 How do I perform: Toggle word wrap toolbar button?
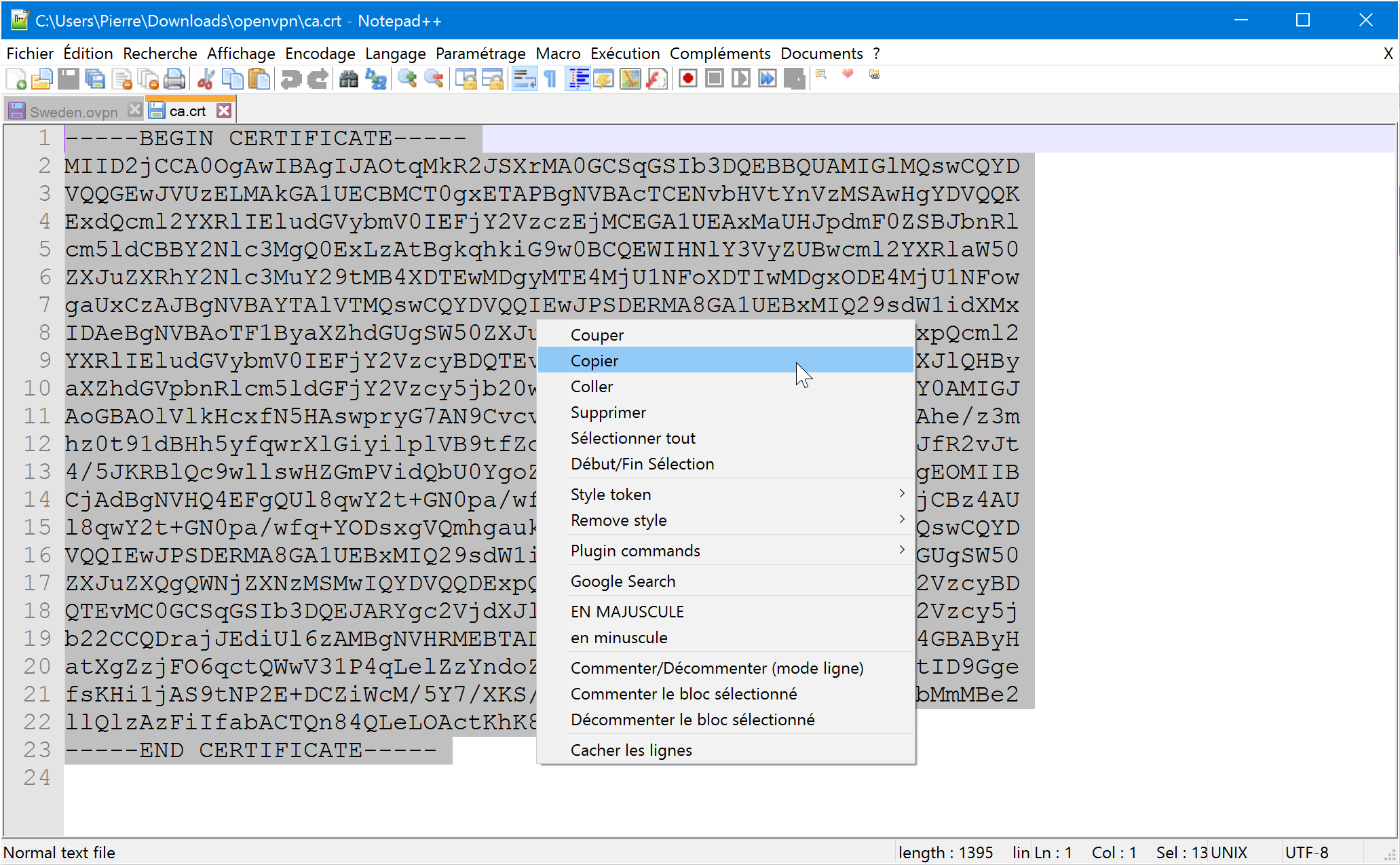(524, 79)
